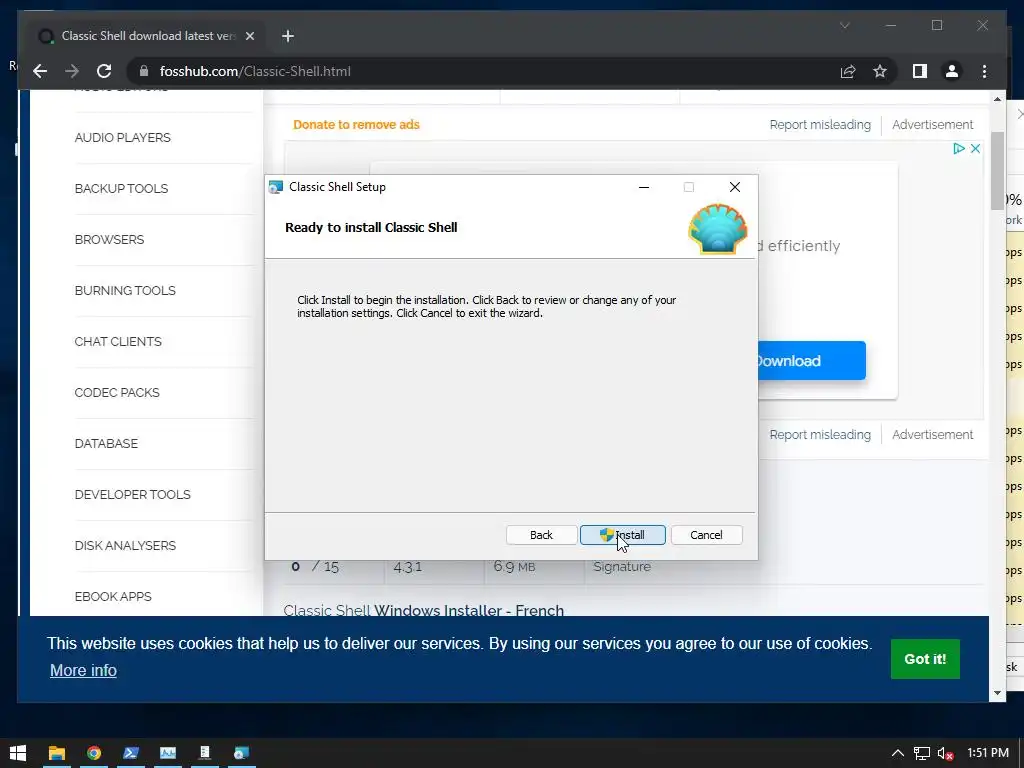Click the site lock icon in address bar
Screen dimensions: 1024x768
144,71
